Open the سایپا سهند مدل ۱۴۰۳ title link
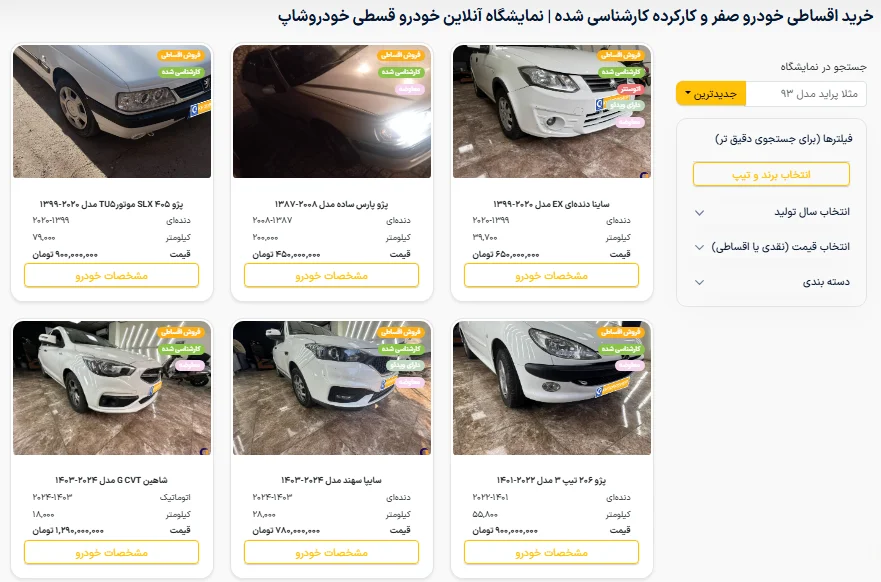 tap(331, 480)
